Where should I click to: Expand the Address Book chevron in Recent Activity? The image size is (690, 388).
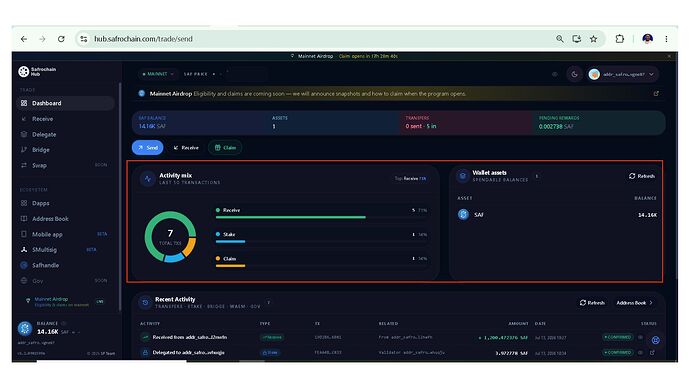click(651, 303)
